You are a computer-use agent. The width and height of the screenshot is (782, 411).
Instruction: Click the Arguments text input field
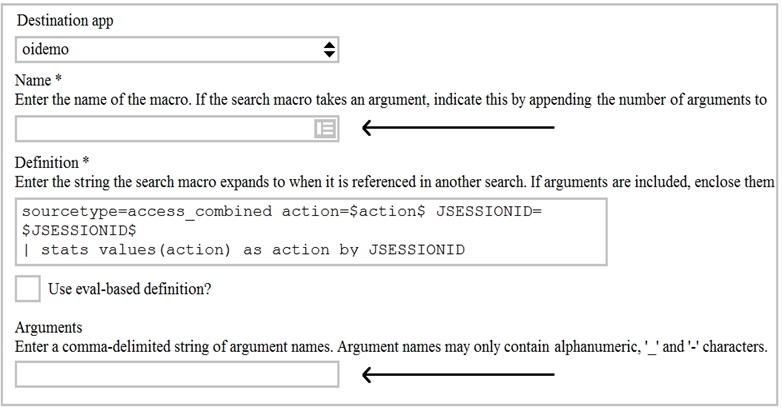point(177,375)
